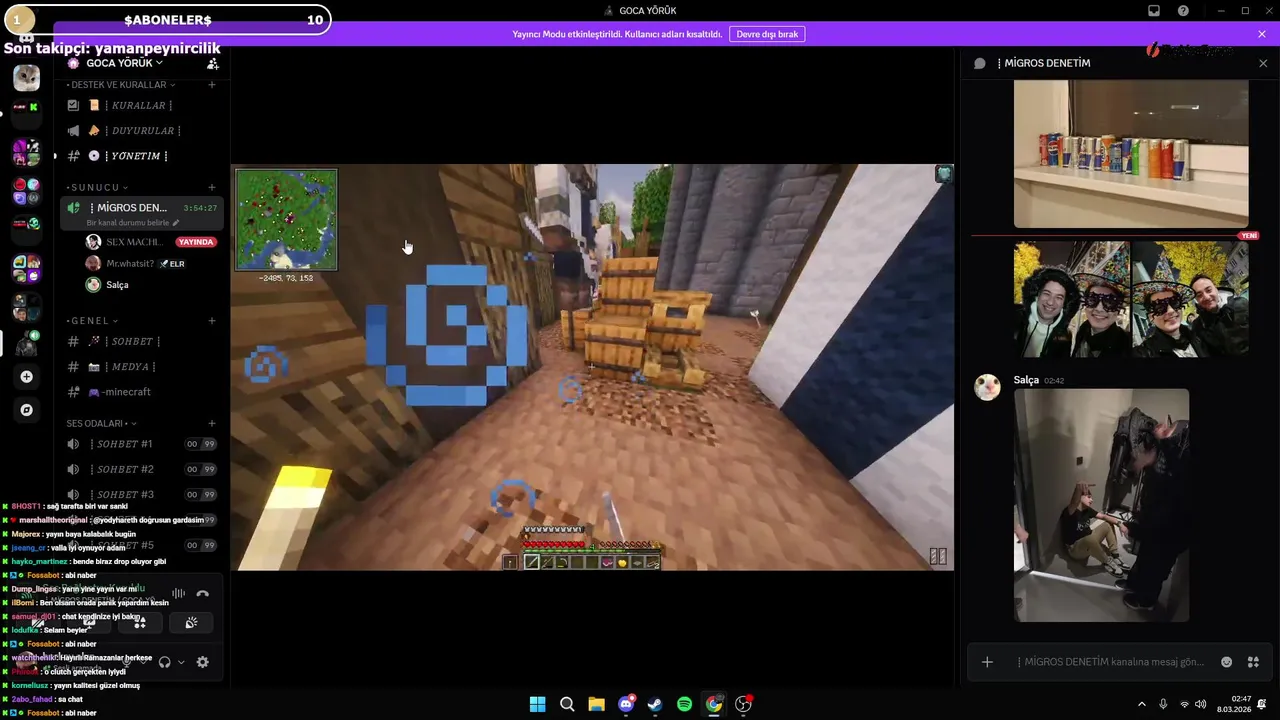Open Spotify from the taskbar
This screenshot has width=1280, height=720.
coord(684,704)
